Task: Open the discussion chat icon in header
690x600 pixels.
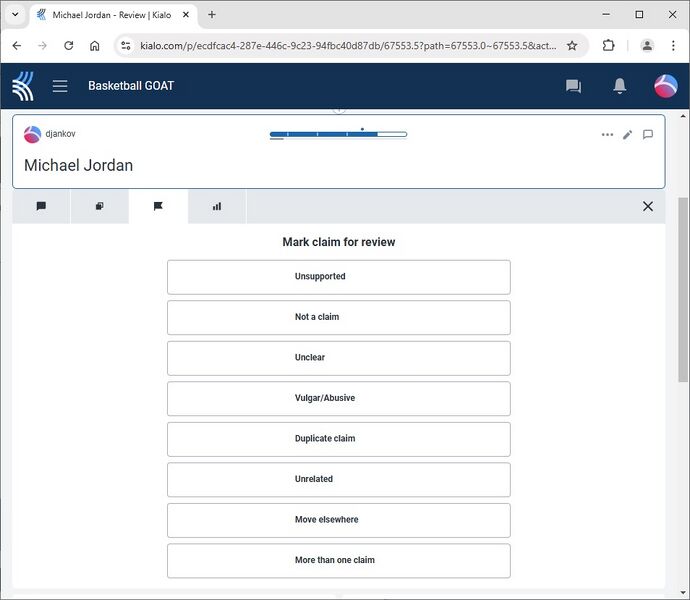Action: click(573, 86)
